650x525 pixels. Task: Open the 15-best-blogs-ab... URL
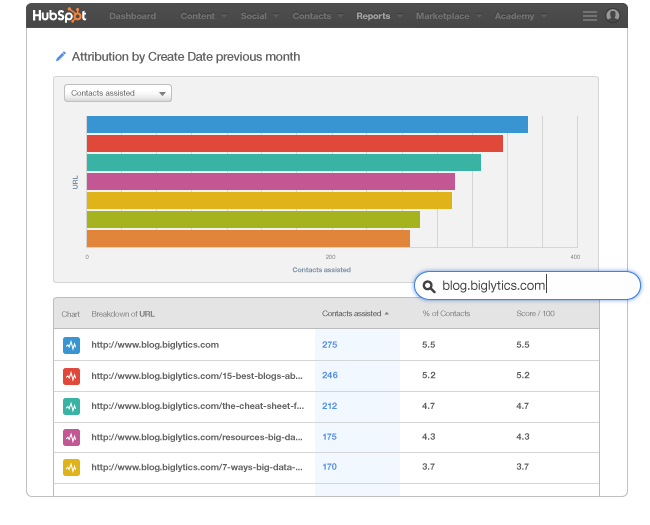tap(197, 376)
